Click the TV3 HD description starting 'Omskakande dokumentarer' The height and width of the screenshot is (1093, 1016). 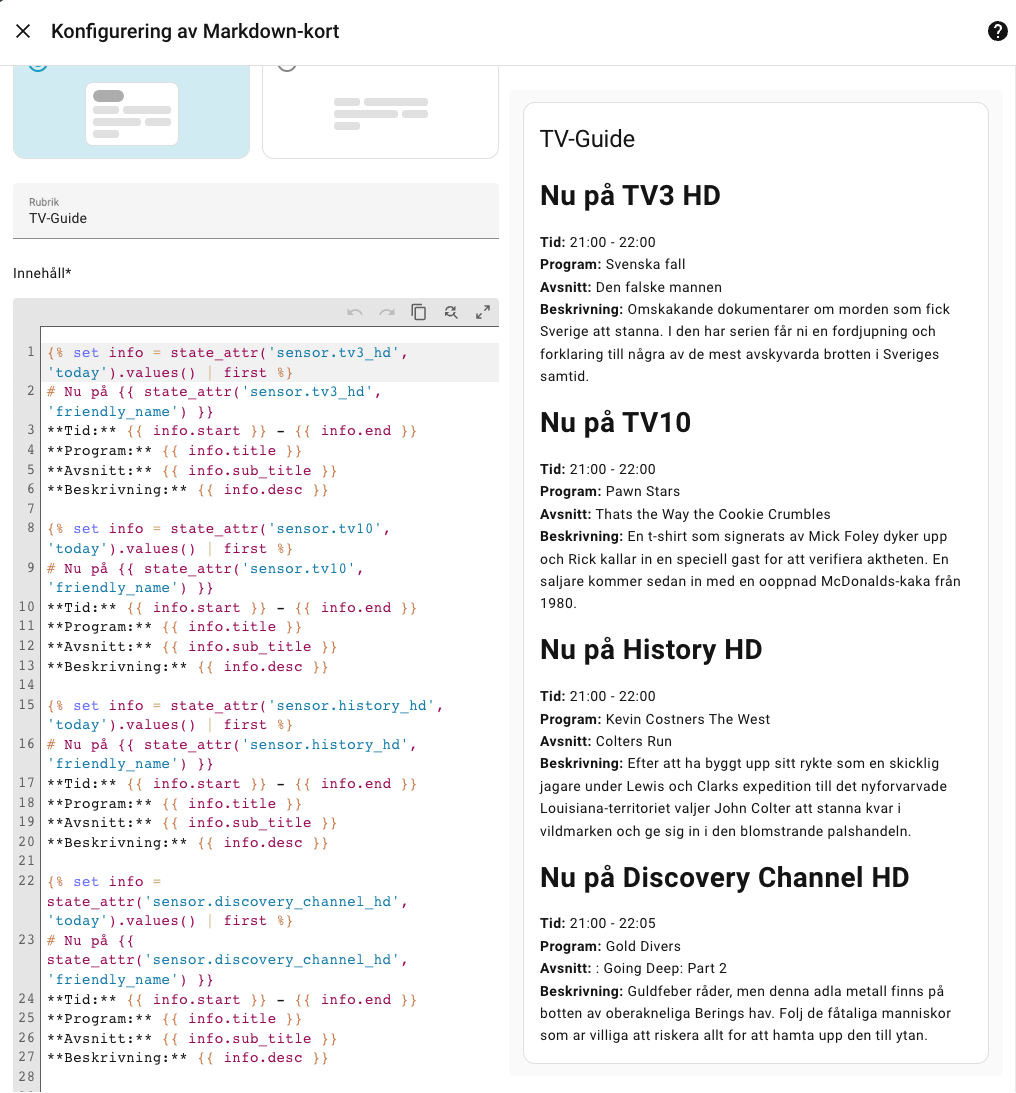[745, 342]
